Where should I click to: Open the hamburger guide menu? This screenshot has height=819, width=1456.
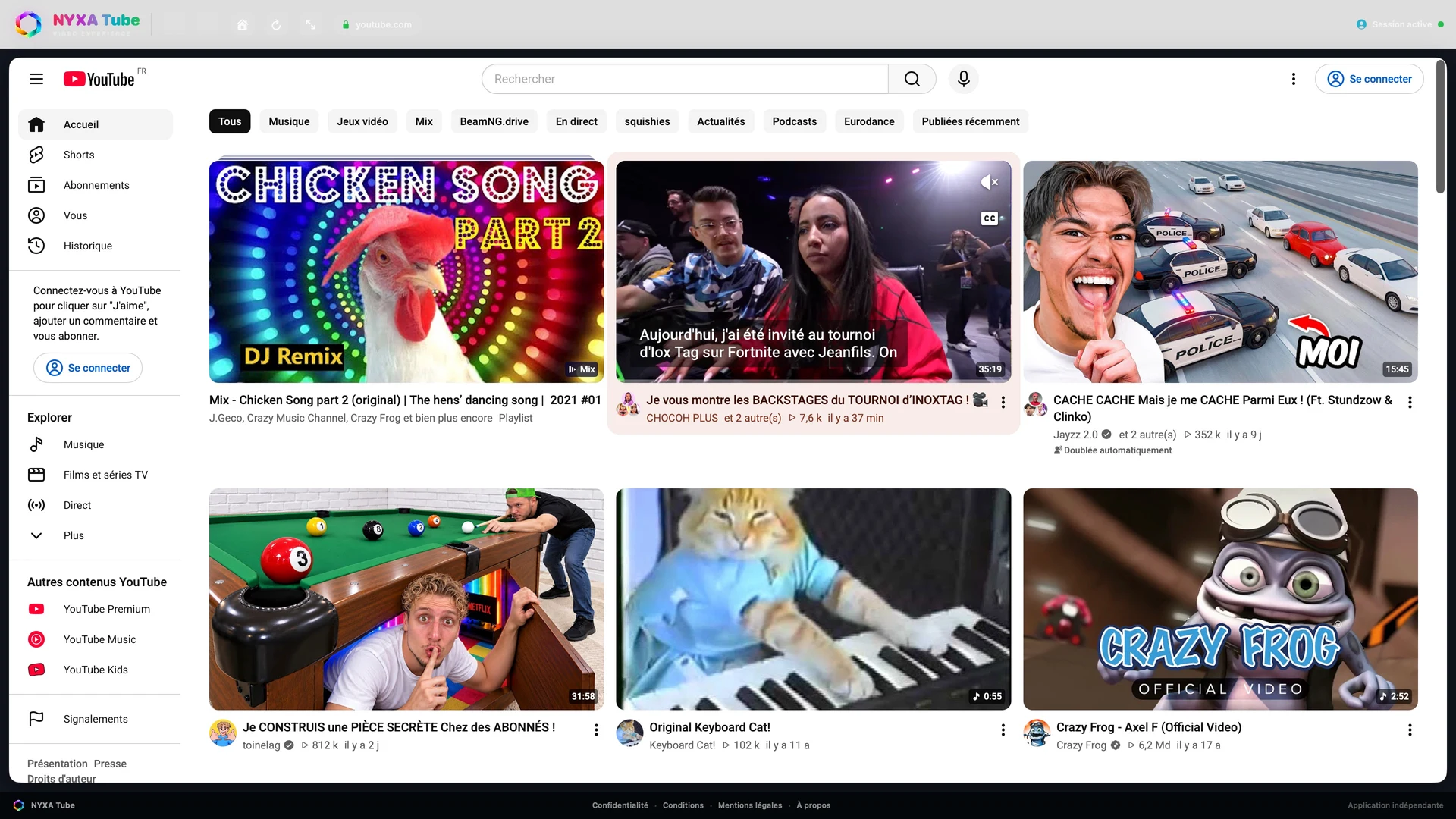pos(36,79)
